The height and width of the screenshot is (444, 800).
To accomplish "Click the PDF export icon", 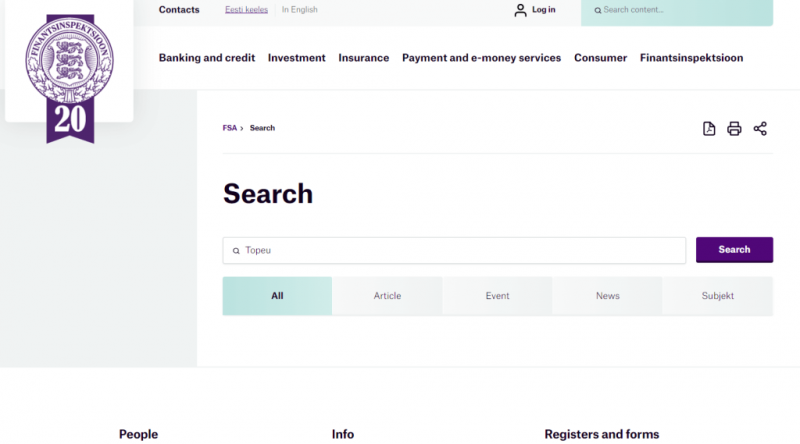I will pyautogui.click(x=709, y=129).
